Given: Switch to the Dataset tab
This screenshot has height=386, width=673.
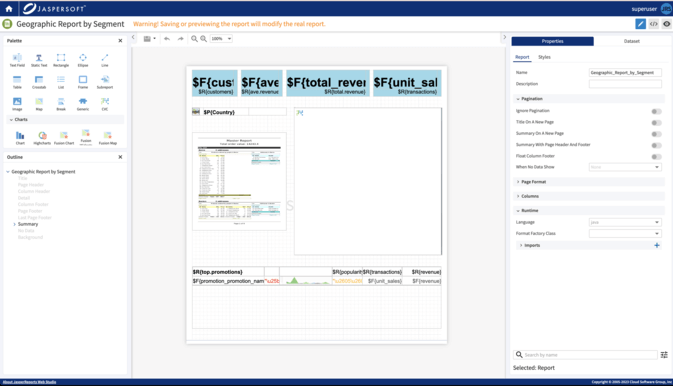Looking at the screenshot, I should point(631,41).
